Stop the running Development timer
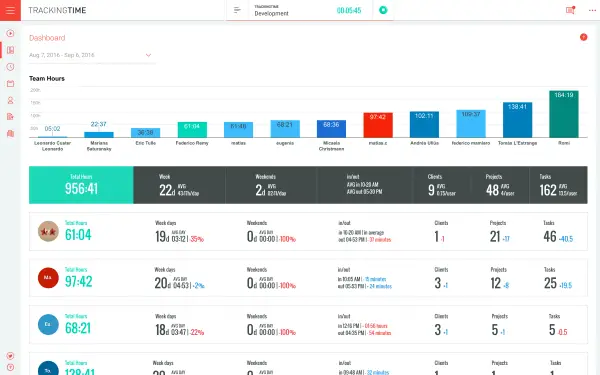The image size is (600, 375). tap(383, 10)
